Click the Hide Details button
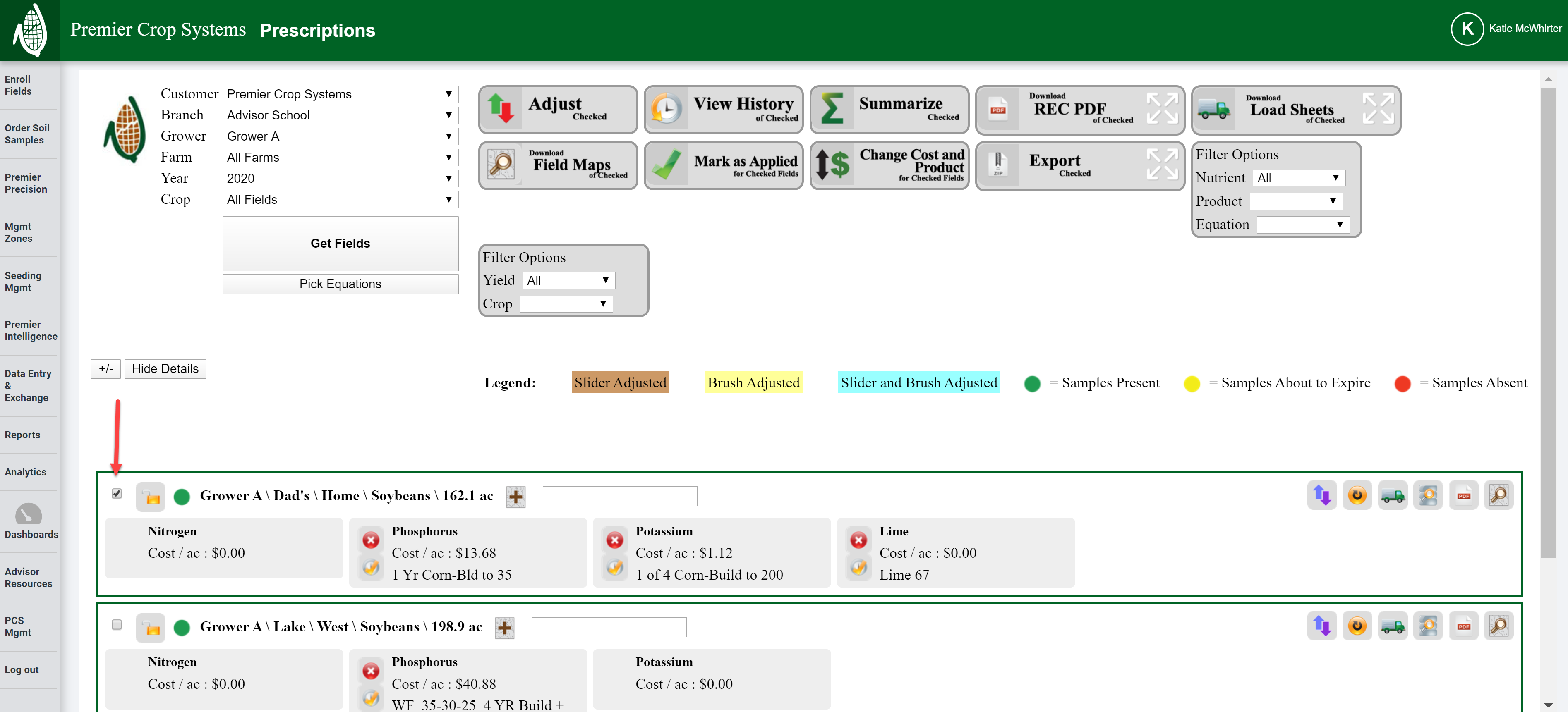The image size is (1568, 712). click(x=165, y=369)
